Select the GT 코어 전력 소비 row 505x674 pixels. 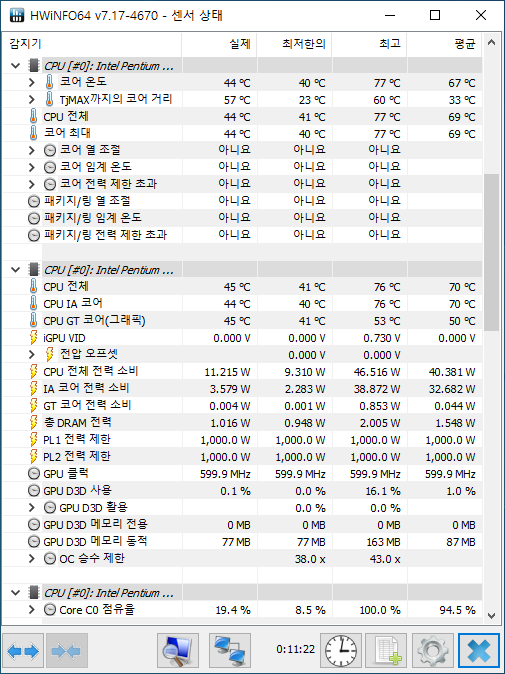[x=242, y=405]
